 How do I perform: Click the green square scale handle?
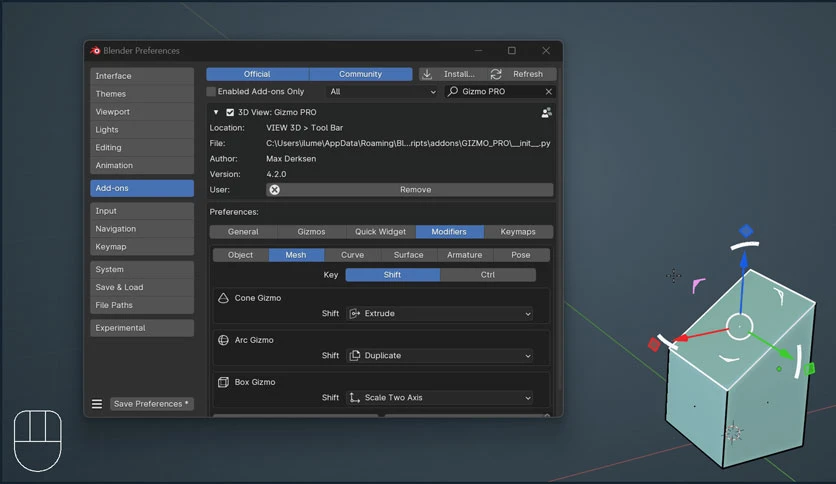pyautogui.click(x=810, y=368)
